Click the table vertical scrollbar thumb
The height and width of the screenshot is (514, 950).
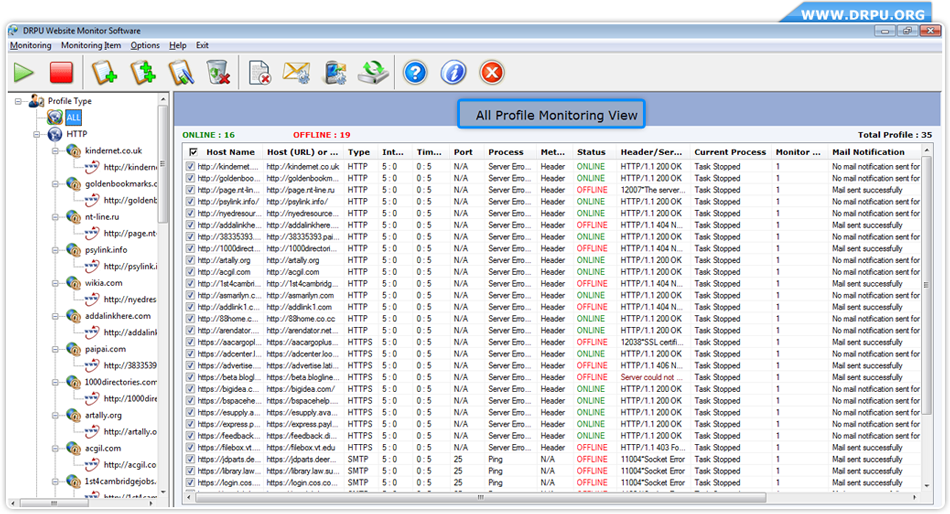click(x=926, y=285)
